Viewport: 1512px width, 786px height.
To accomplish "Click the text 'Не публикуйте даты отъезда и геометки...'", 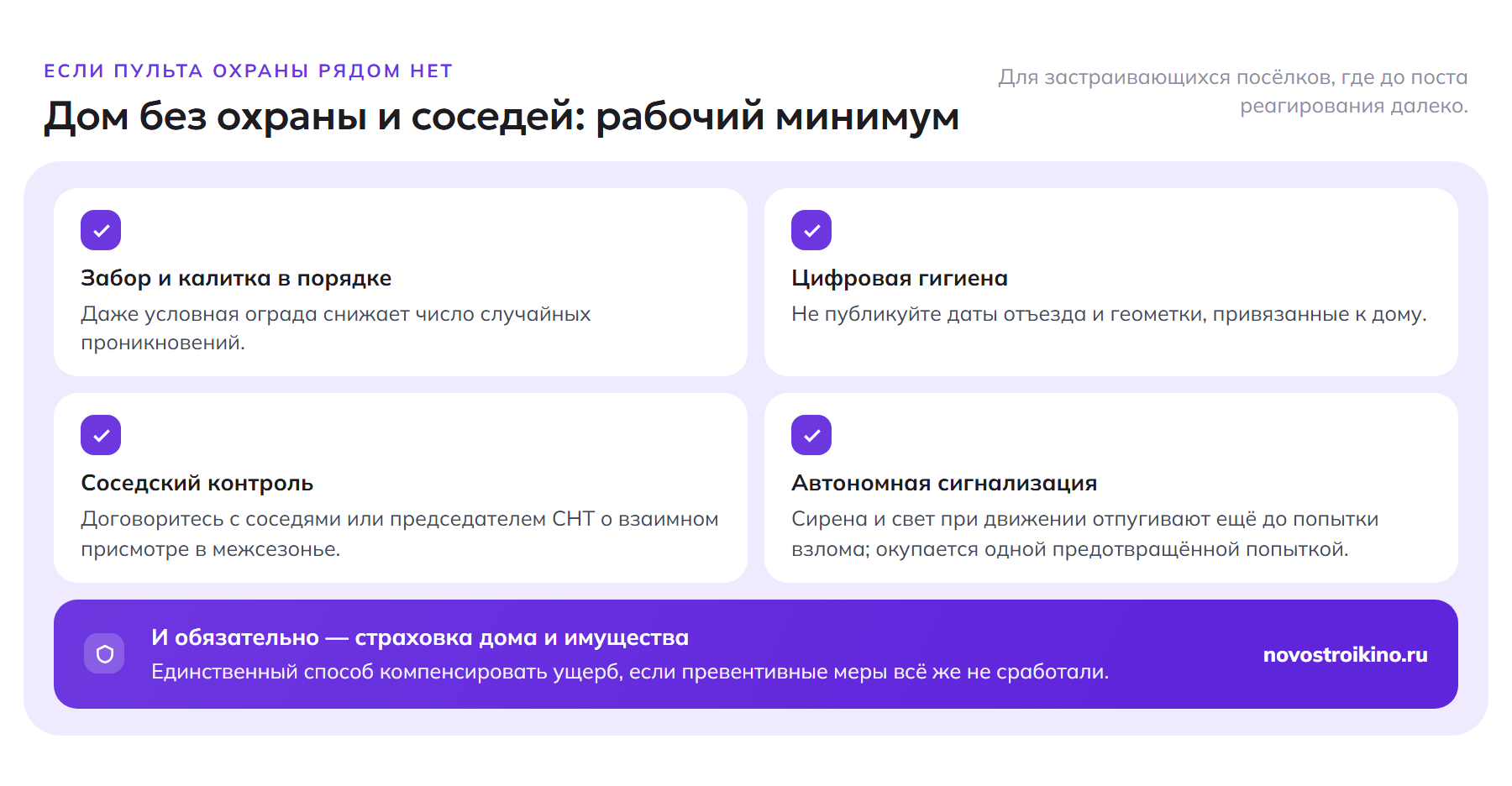I will tap(1109, 314).
